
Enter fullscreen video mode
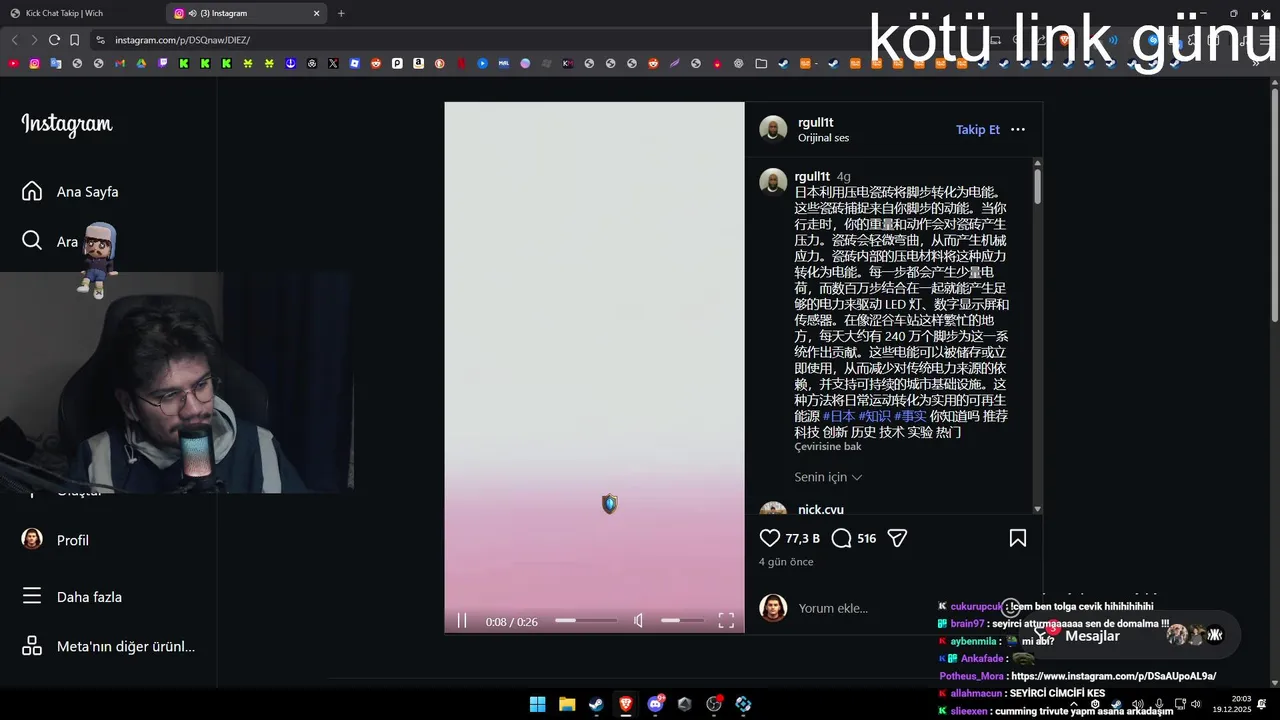pos(726,621)
